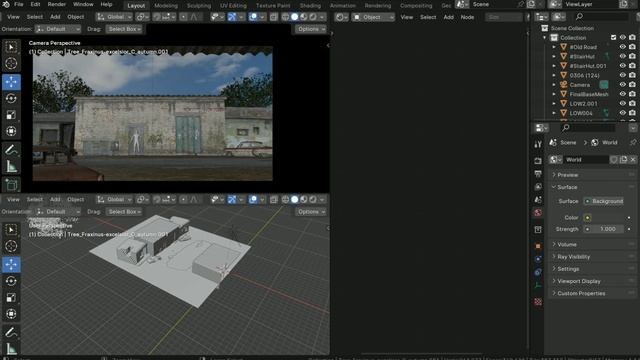Viewport: 640px width, 360px height.
Task: Open Add menu in the node editor header
Action: click(448, 17)
